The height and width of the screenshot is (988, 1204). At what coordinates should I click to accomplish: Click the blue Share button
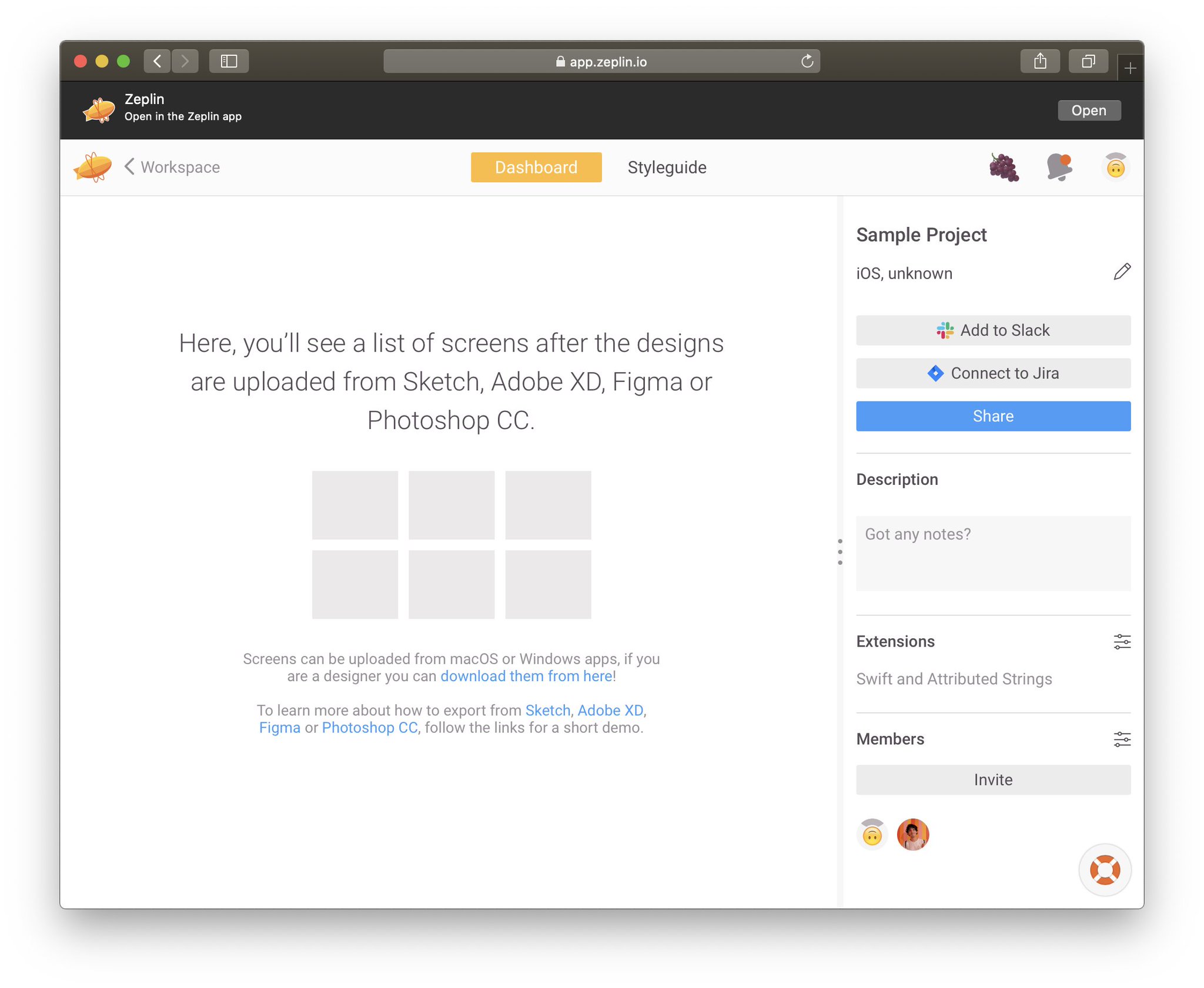(x=992, y=416)
